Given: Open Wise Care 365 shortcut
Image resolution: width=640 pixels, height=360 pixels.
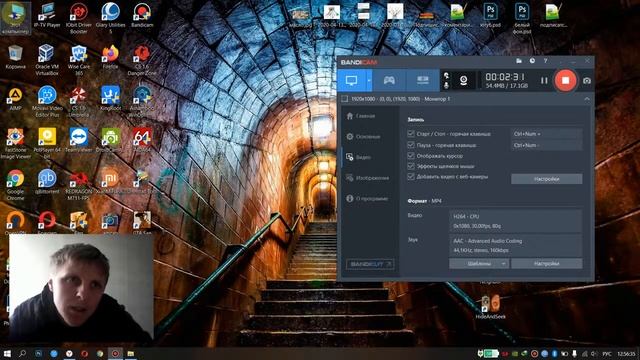Looking at the screenshot, I should coord(79,60).
